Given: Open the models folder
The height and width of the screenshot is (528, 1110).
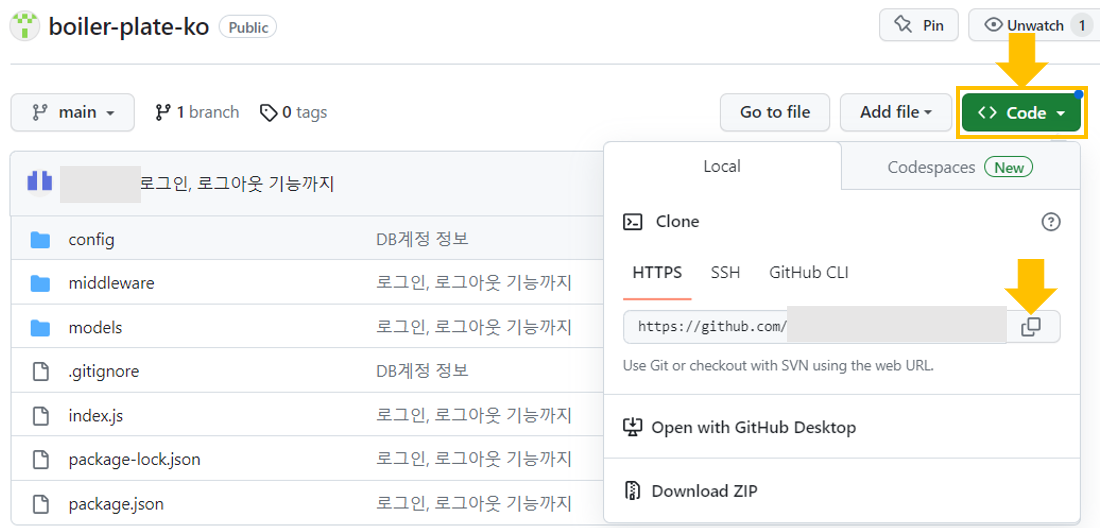Looking at the screenshot, I should coord(96,328).
